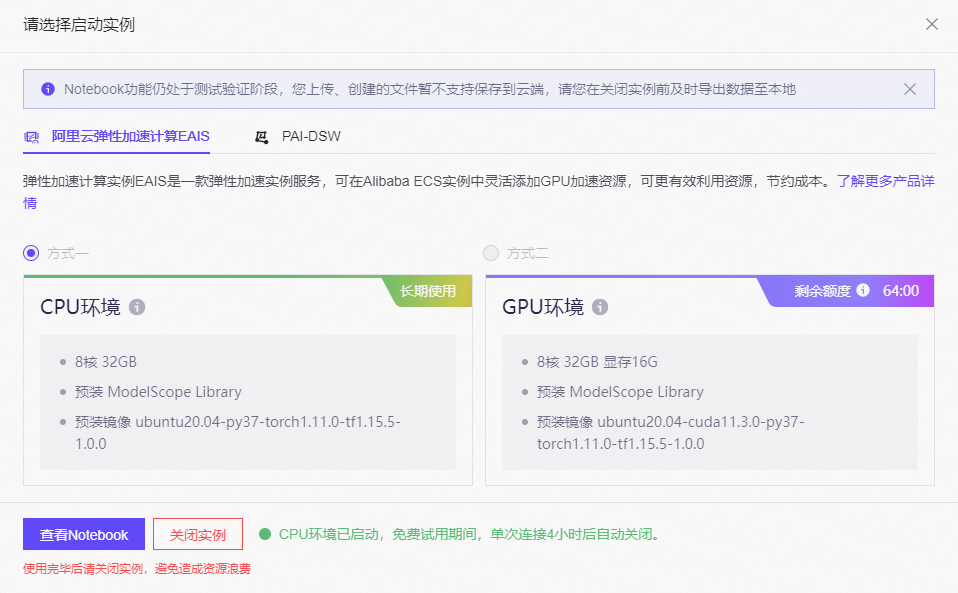Click the PAI-DSW tab icon

pos(261,137)
